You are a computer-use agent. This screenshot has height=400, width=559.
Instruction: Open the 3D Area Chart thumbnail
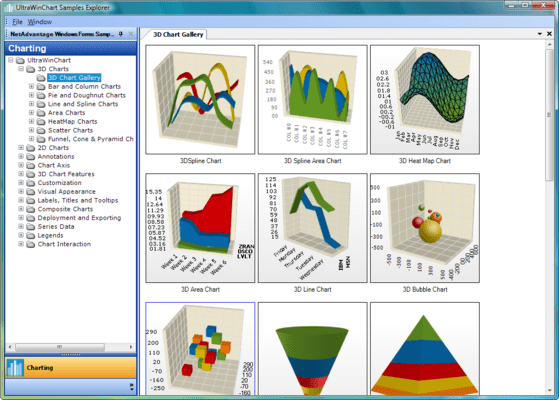tap(200, 228)
